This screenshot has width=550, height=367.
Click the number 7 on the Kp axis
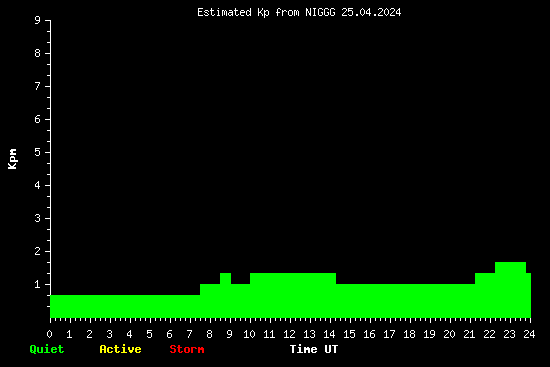(x=38, y=86)
